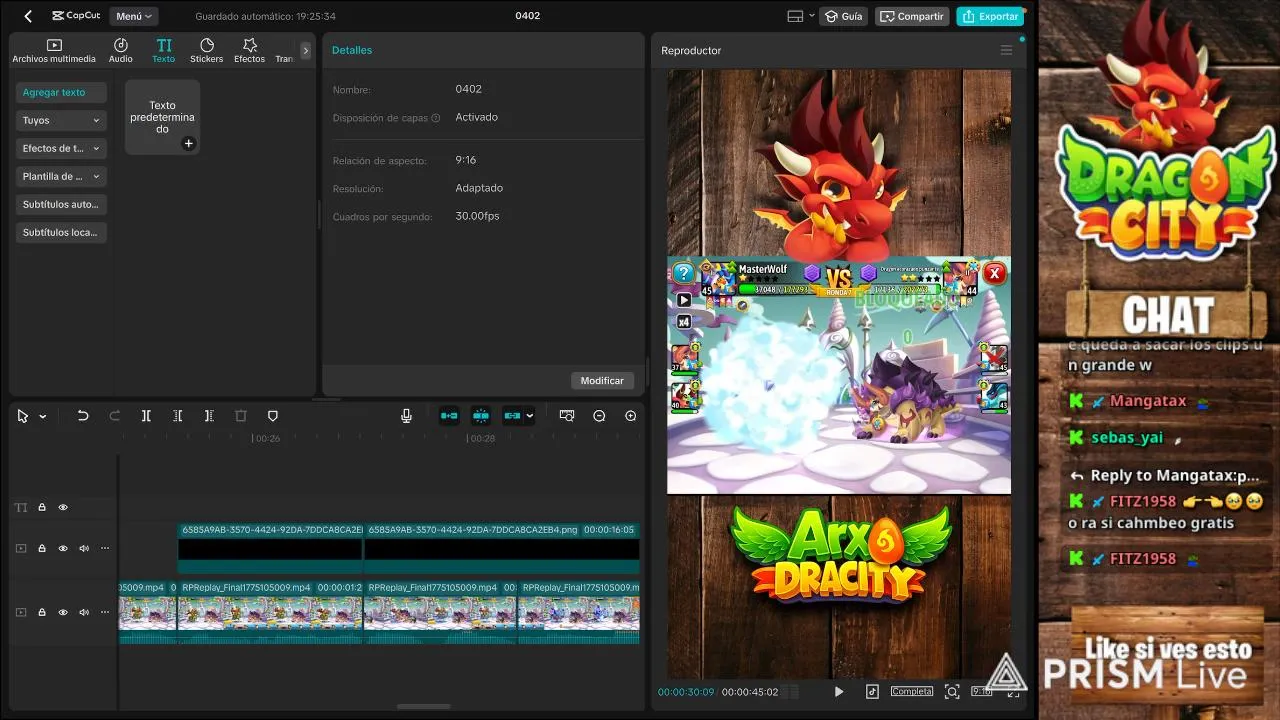Open the Completa quality dropdown
This screenshot has width=1280, height=720.
[912, 691]
